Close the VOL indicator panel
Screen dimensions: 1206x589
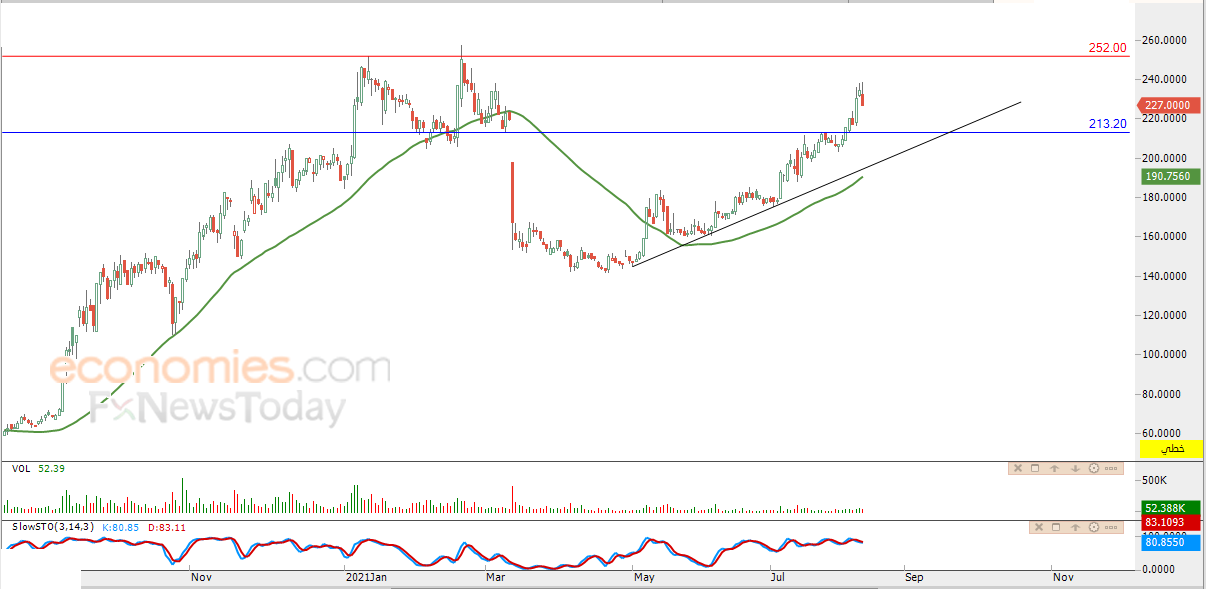pyautogui.click(x=1018, y=468)
